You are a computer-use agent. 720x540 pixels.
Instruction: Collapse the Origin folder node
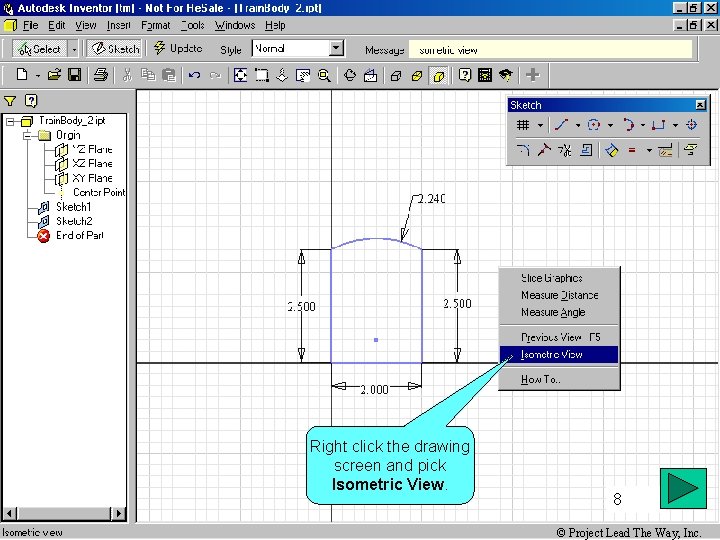click(x=28, y=135)
